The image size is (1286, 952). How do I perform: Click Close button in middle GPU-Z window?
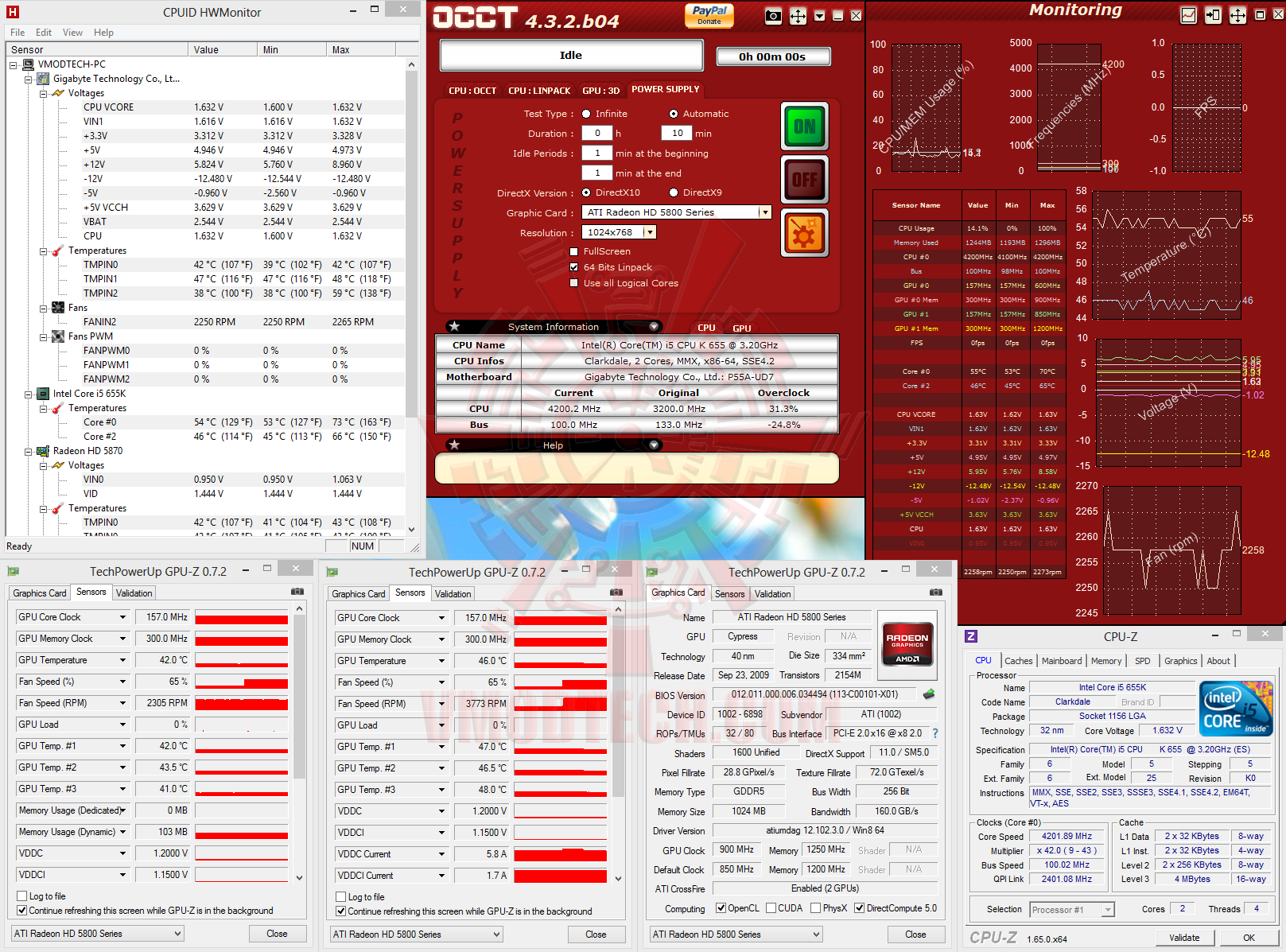point(596,935)
